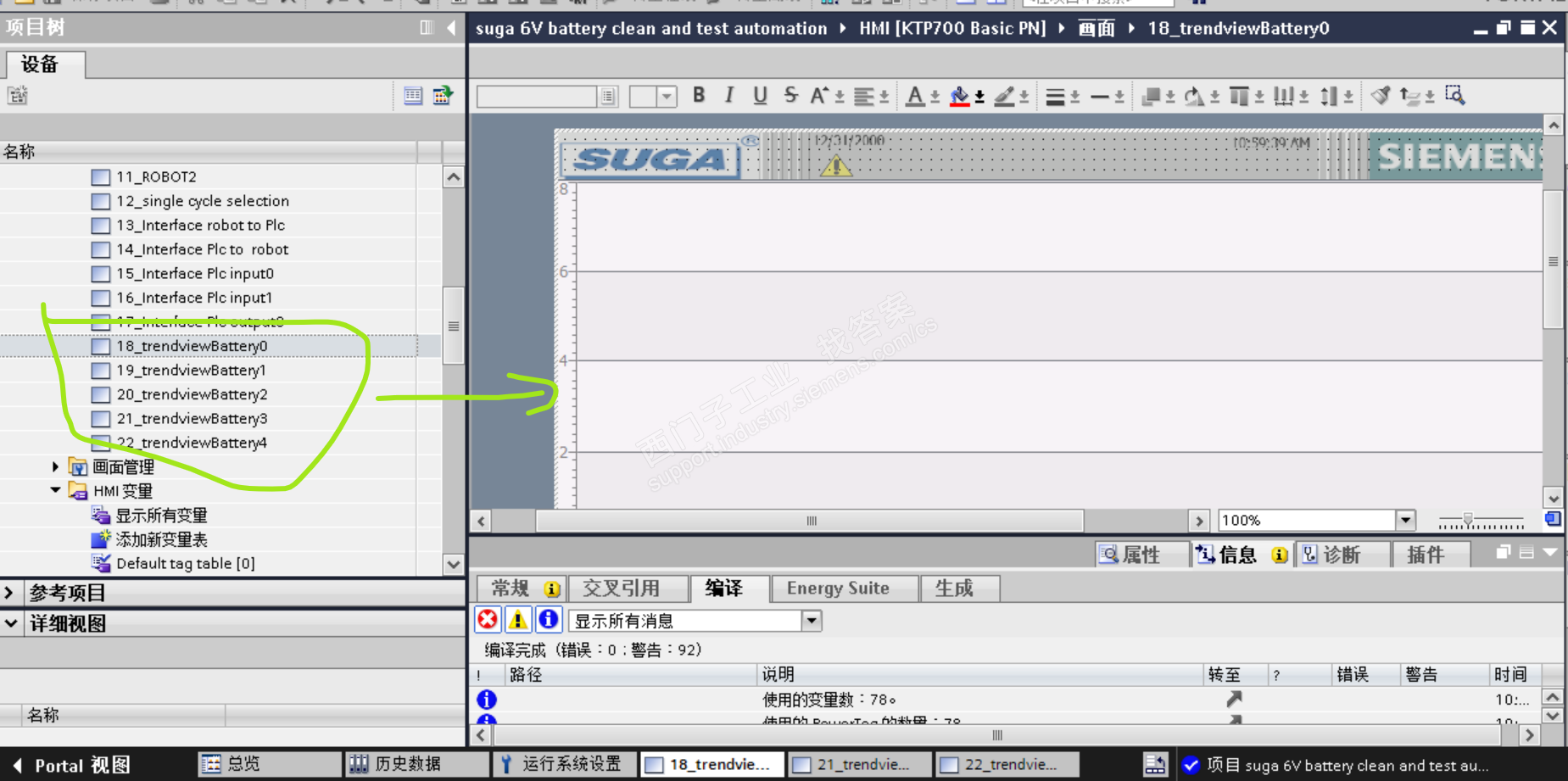Image resolution: width=1568 pixels, height=781 pixels.
Task: Toggle strikethrough text formatting
Action: (790, 96)
